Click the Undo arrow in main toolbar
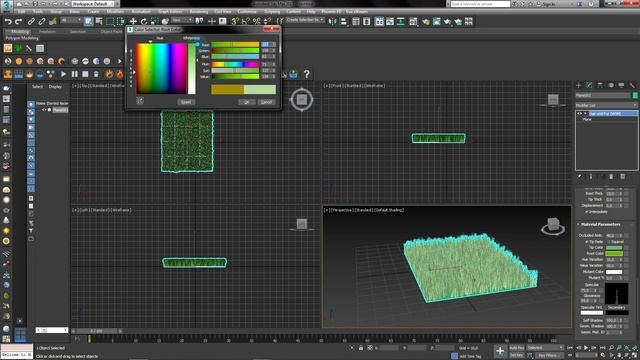The width and height of the screenshot is (640, 360). click(8, 21)
